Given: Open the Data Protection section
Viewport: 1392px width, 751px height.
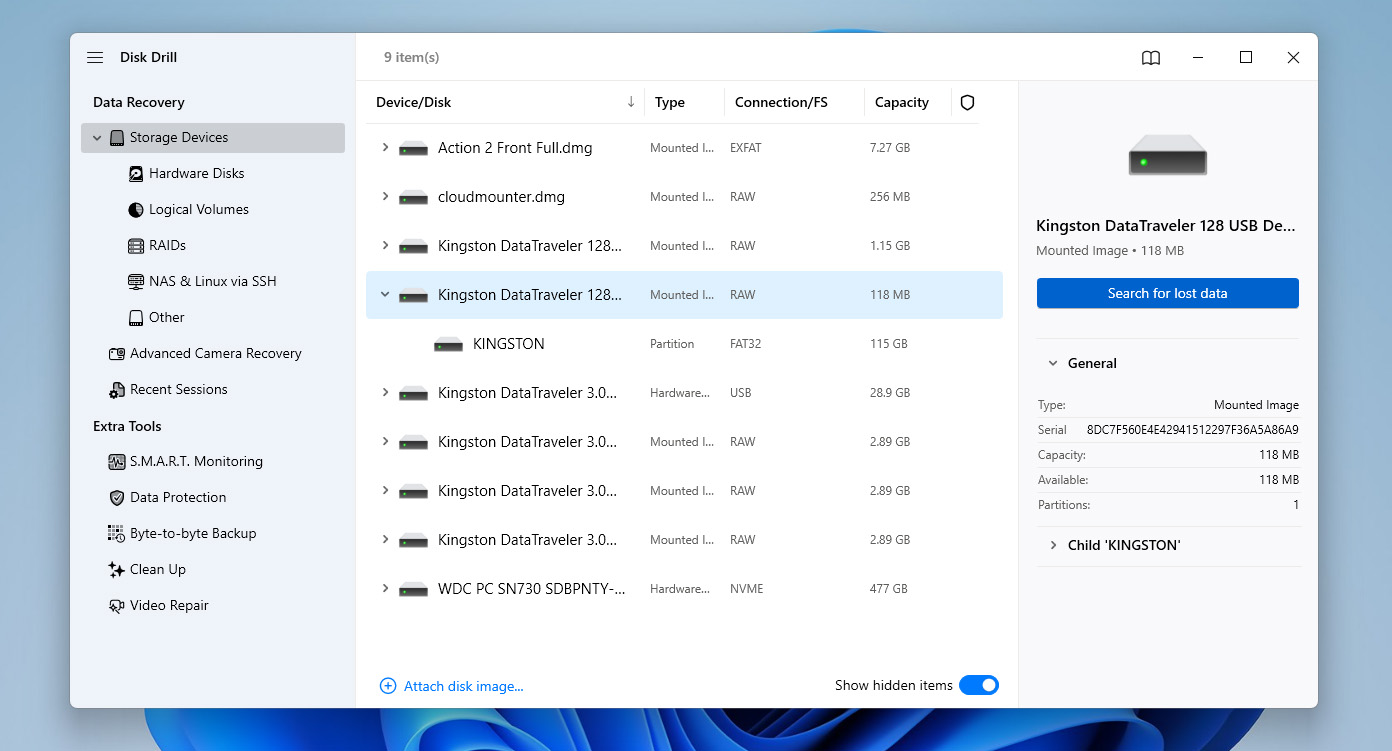Looking at the screenshot, I should click(x=178, y=497).
